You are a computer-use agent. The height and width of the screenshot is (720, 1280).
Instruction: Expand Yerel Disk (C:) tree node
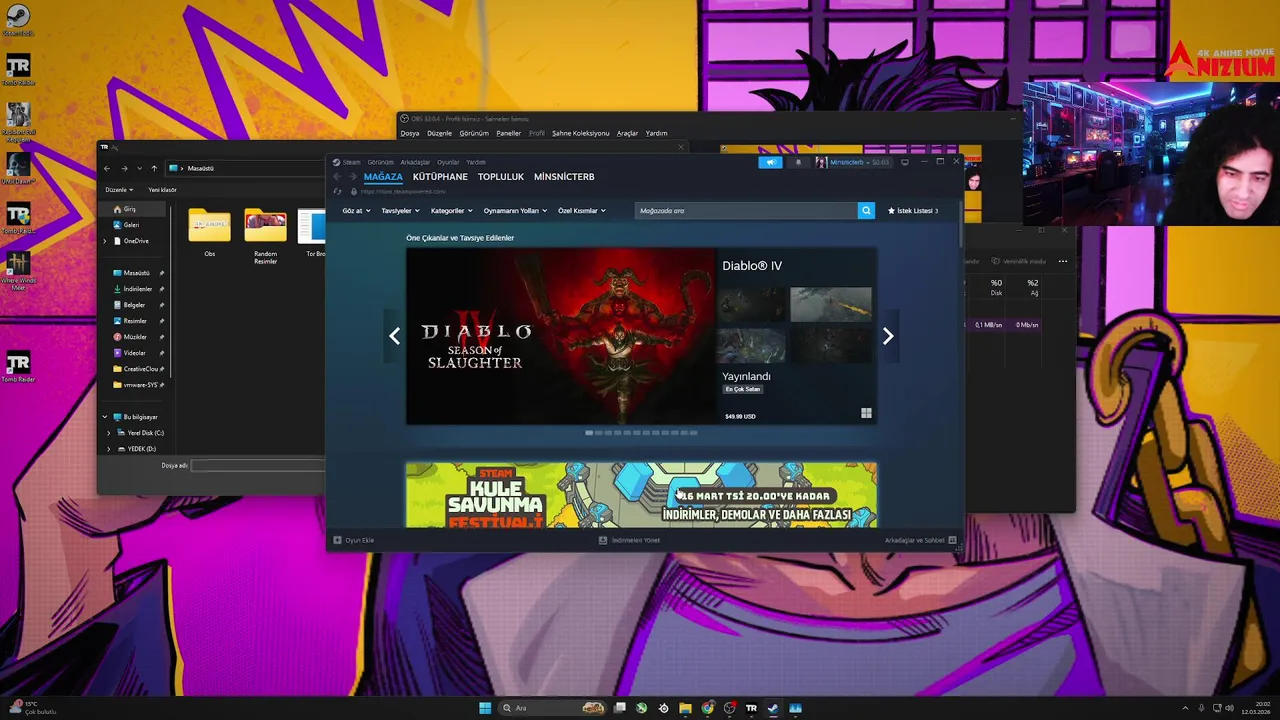[x=109, y=433]
